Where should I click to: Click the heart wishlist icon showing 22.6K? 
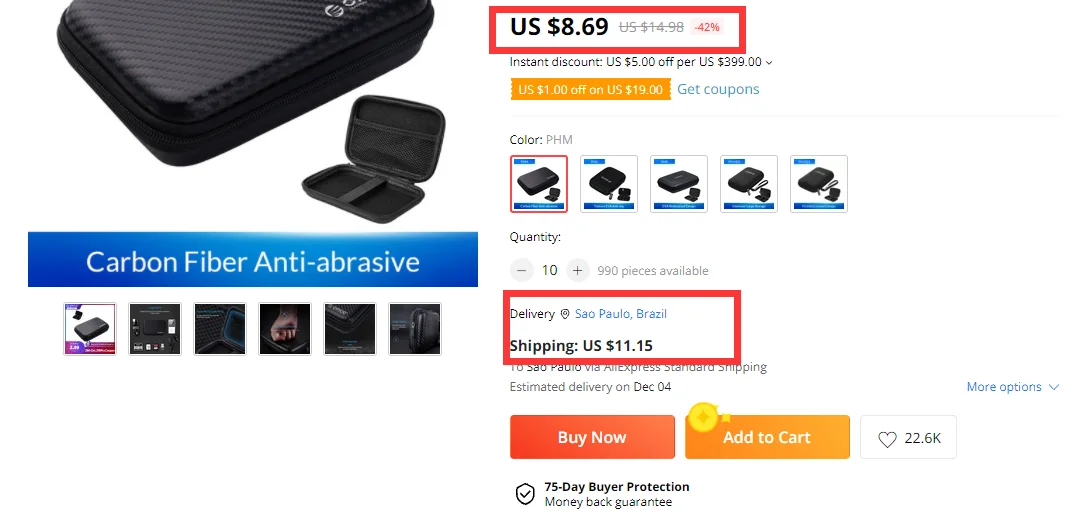887,439
